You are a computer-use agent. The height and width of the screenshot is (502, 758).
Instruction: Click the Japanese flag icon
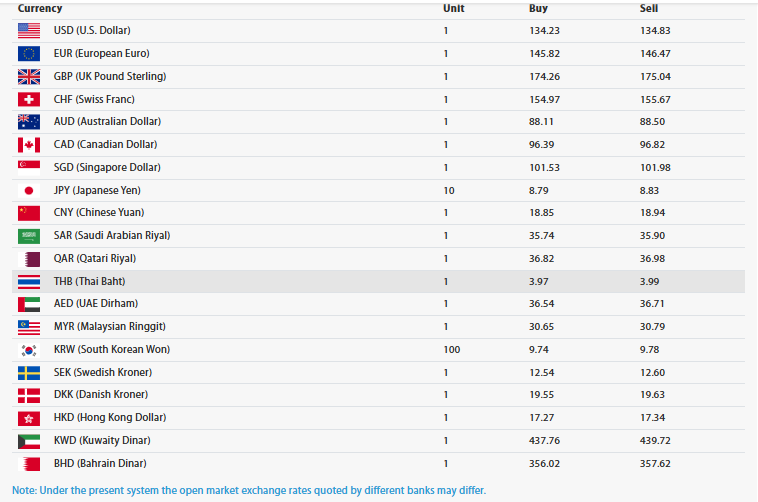[x=29, y=191]
